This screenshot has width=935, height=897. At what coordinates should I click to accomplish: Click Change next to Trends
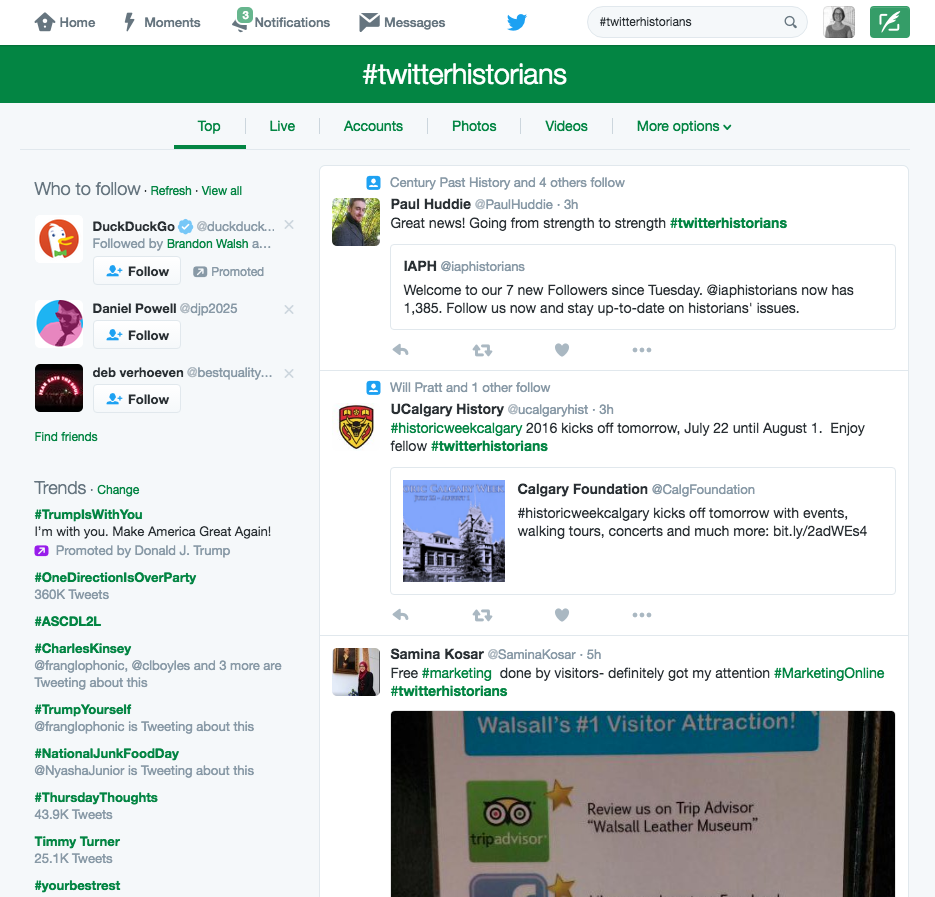pyautogui.click(x=118, y=490)
